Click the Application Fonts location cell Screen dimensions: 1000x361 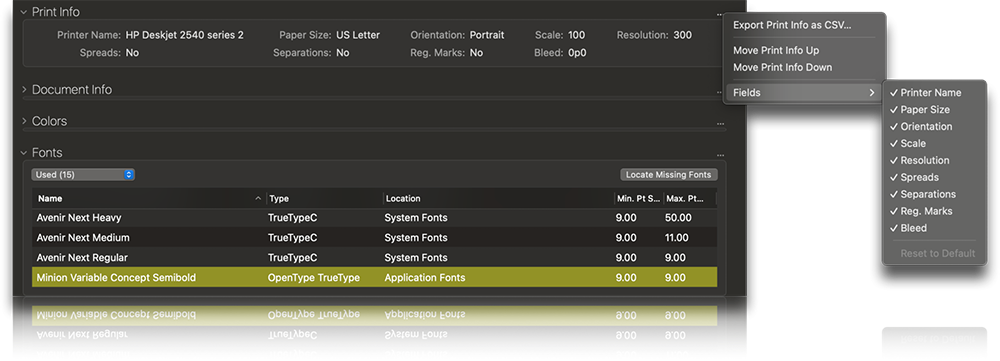[425, 277]
